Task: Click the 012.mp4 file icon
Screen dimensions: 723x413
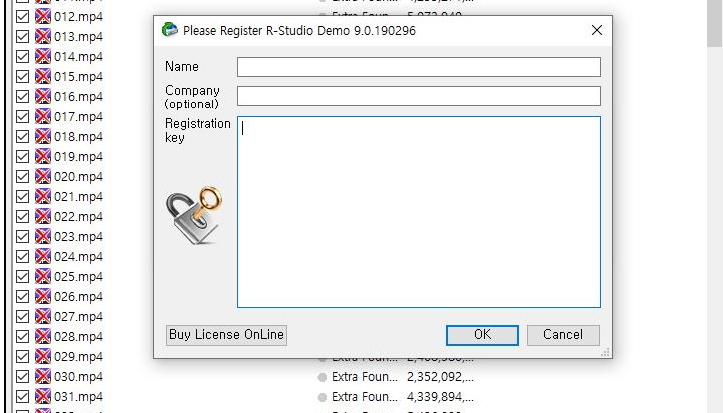Action: coord(43,17)
